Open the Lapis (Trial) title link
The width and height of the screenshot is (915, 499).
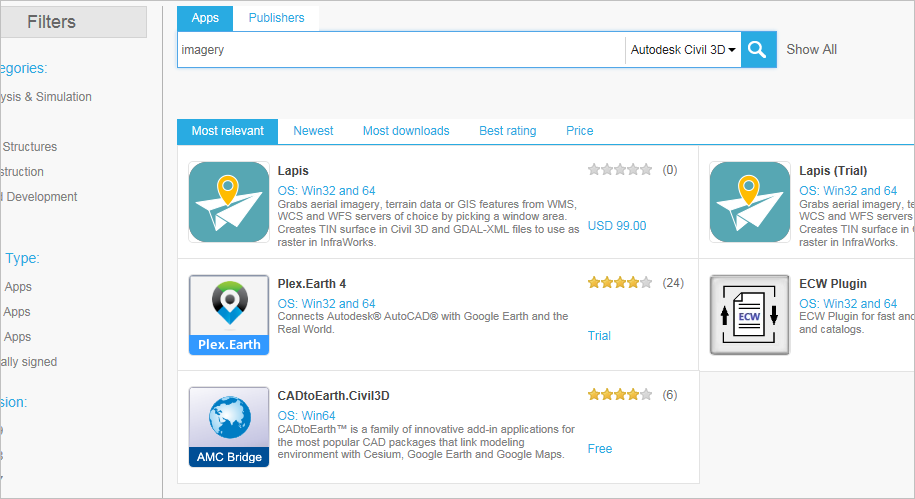pyautogui.click(x=833, y=171)
